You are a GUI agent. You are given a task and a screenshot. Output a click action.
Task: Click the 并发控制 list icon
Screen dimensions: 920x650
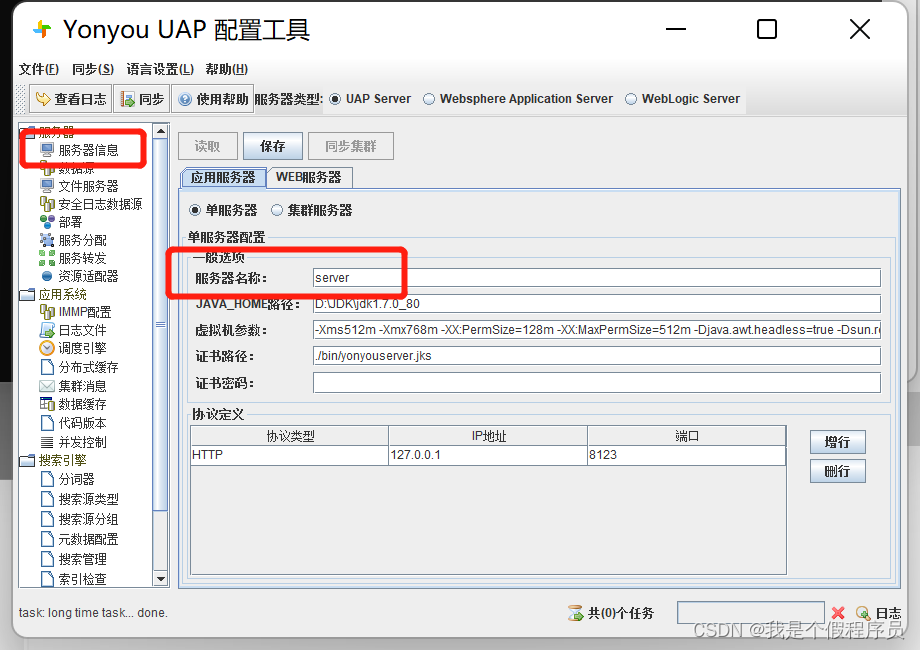coord(47,442)
